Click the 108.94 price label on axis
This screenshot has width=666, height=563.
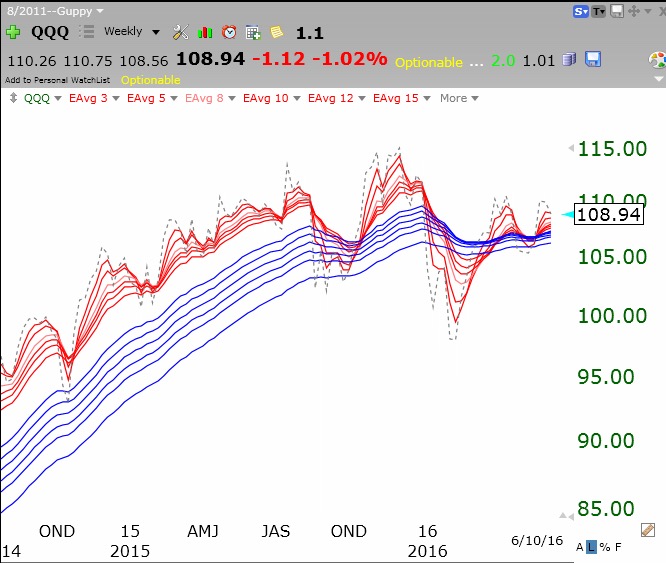point(609,214)
